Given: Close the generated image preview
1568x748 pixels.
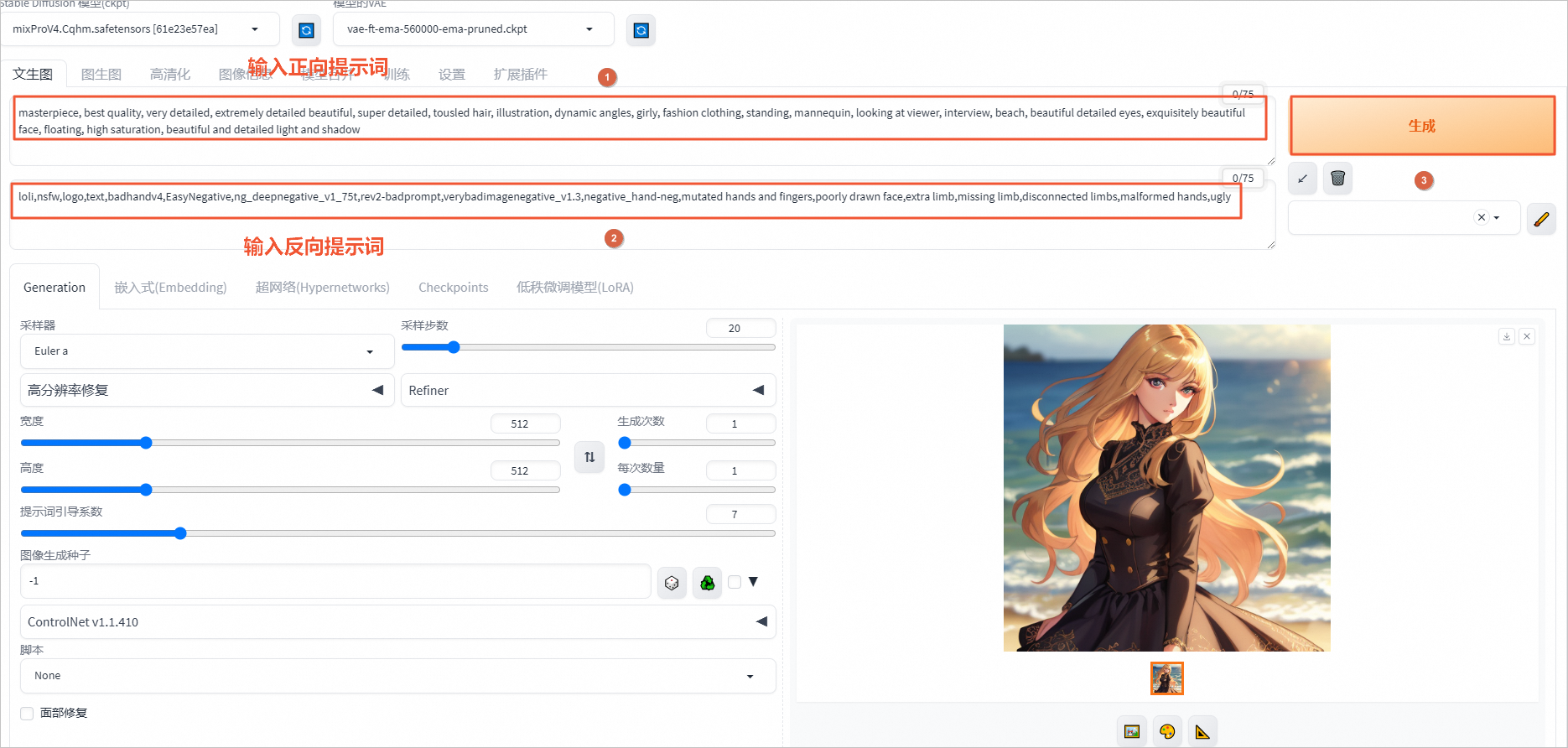Looking at the screenshot, I should [1527, 336].
